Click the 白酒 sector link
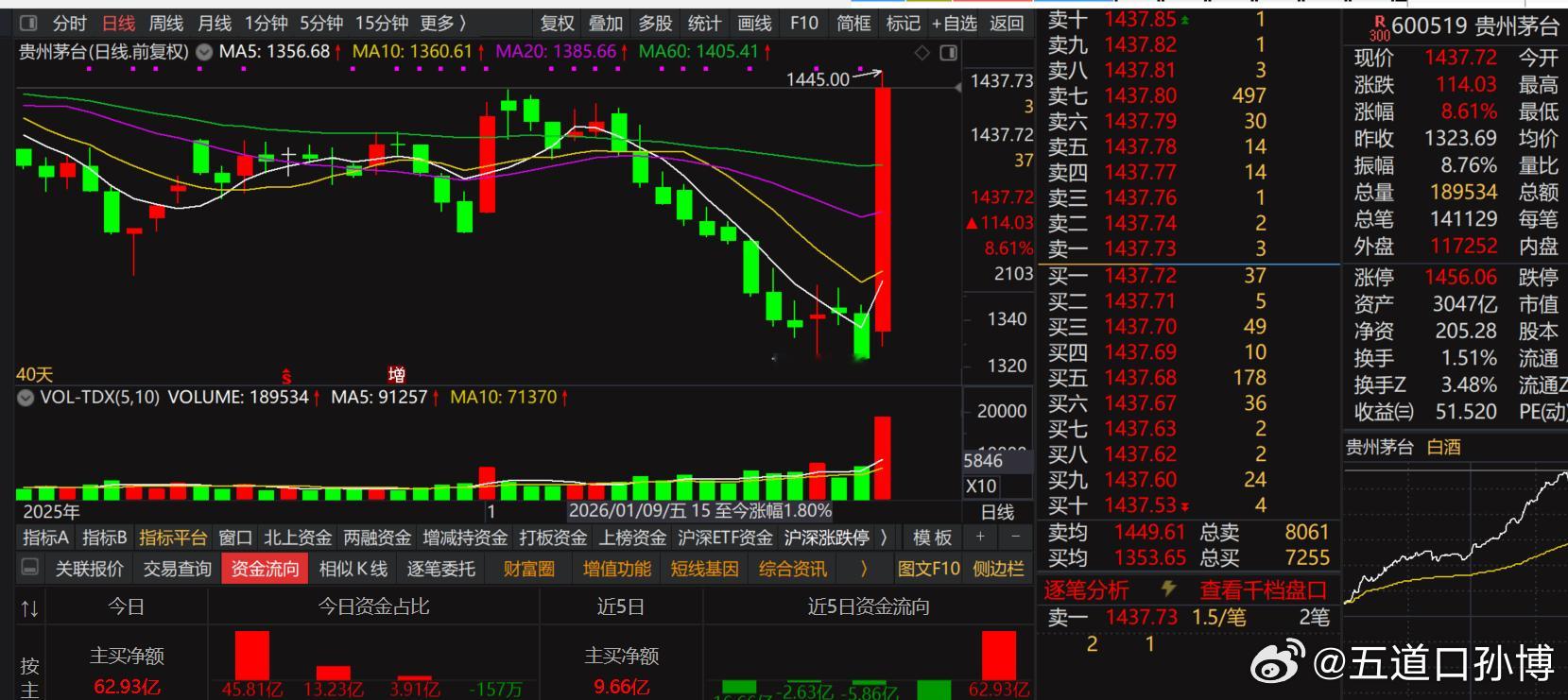The image size is (1568, 700). pos(1443,447)
